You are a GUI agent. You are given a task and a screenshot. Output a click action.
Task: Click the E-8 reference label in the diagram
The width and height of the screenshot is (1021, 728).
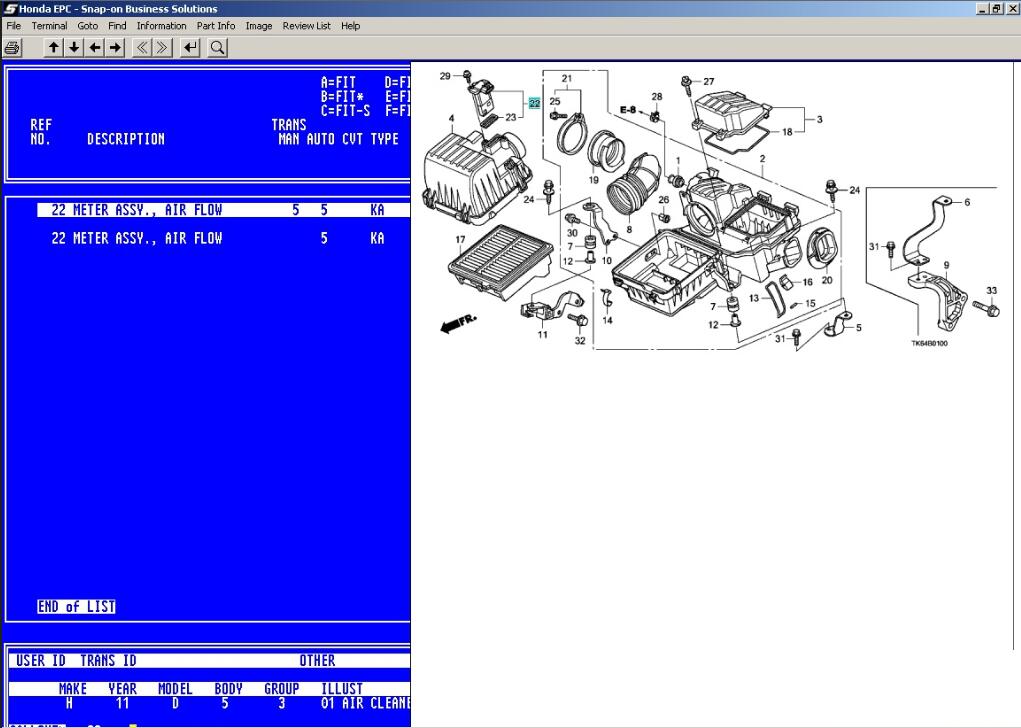(628, 110)
